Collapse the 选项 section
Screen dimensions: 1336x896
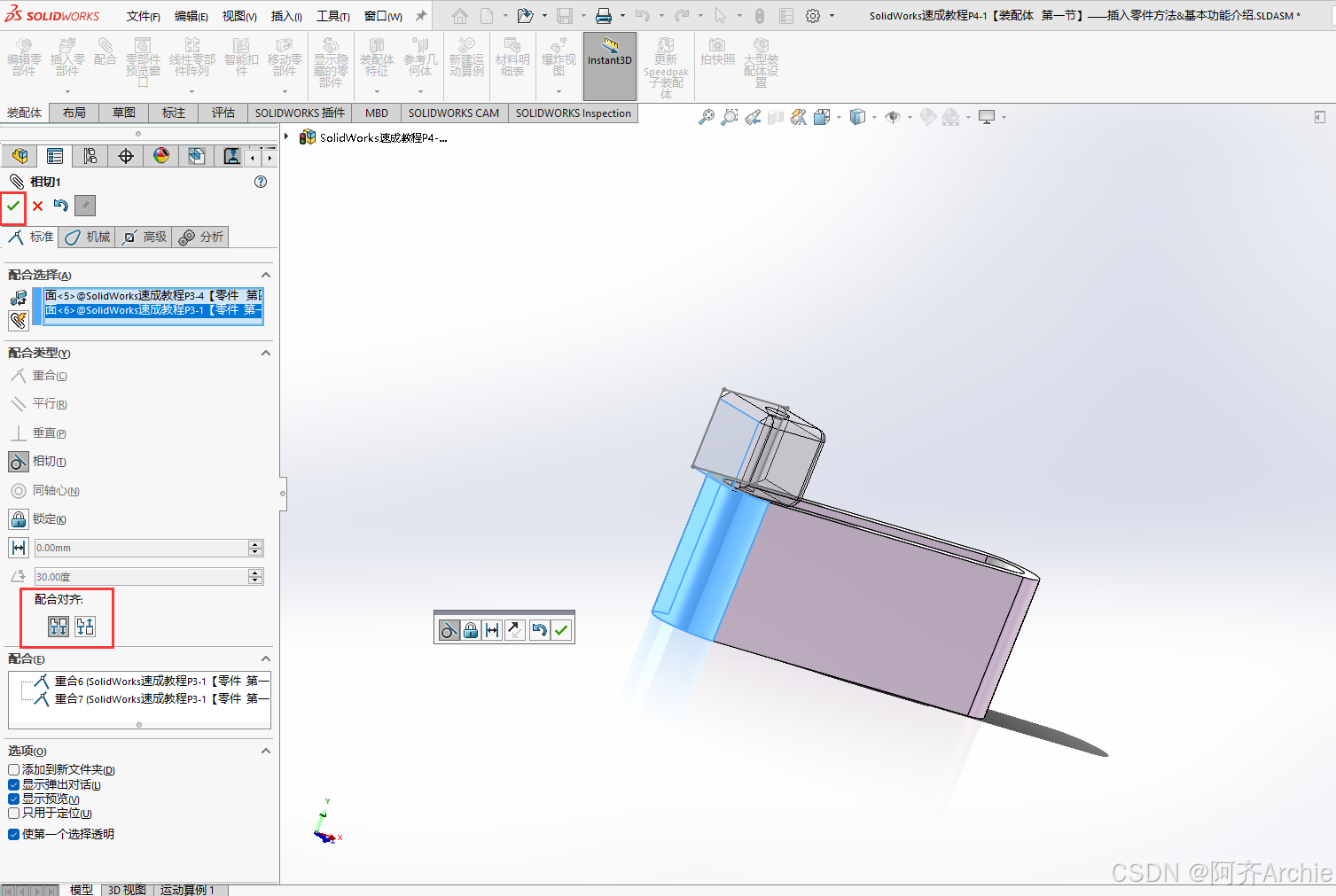point(265,751)
